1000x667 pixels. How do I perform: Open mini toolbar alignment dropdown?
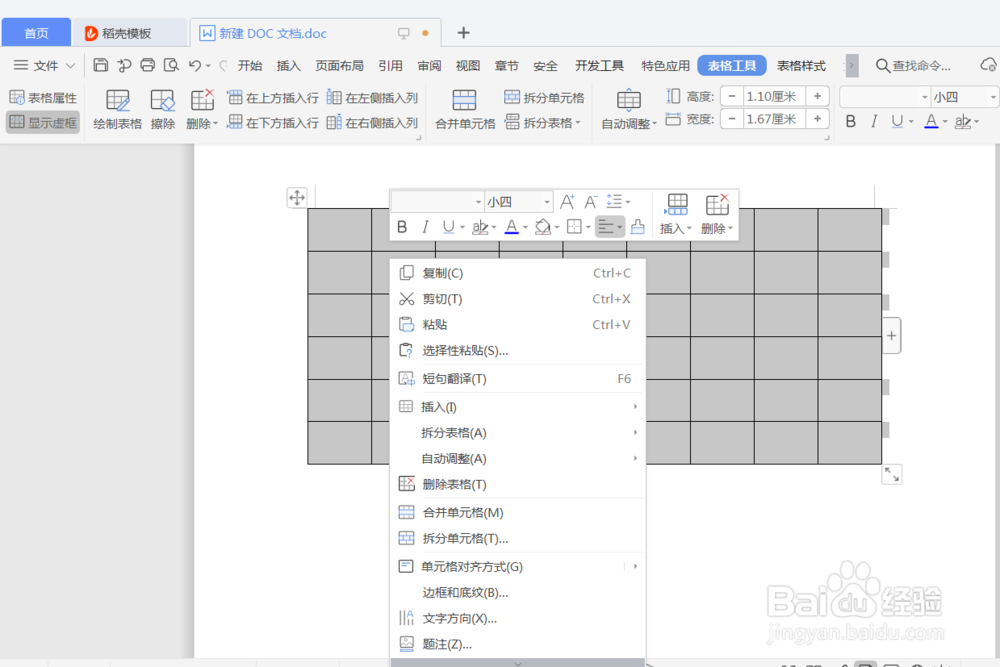pyautogui.click(x=610, y=227)
